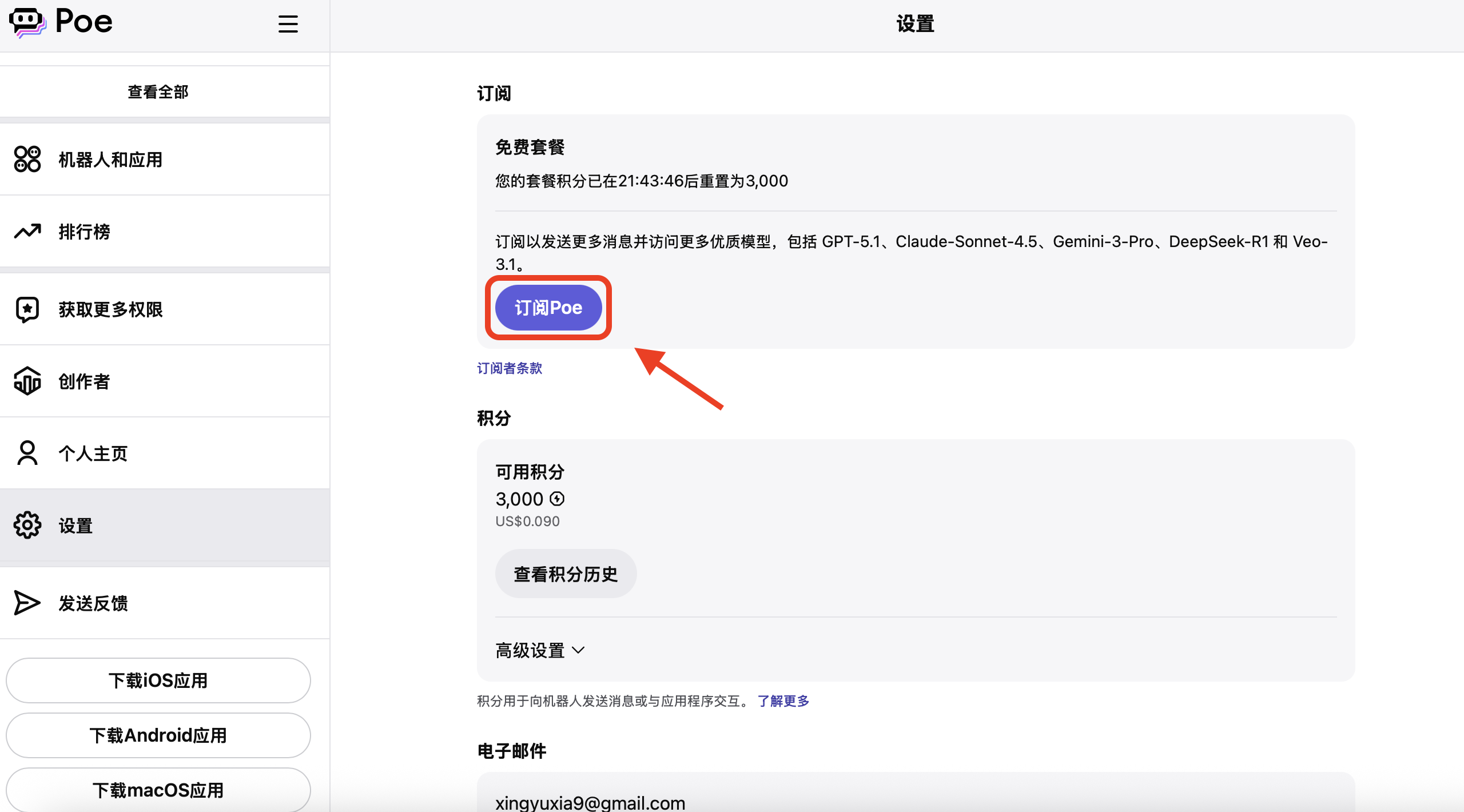Click the 个人主页 person icon

click(x=26, y=453)
